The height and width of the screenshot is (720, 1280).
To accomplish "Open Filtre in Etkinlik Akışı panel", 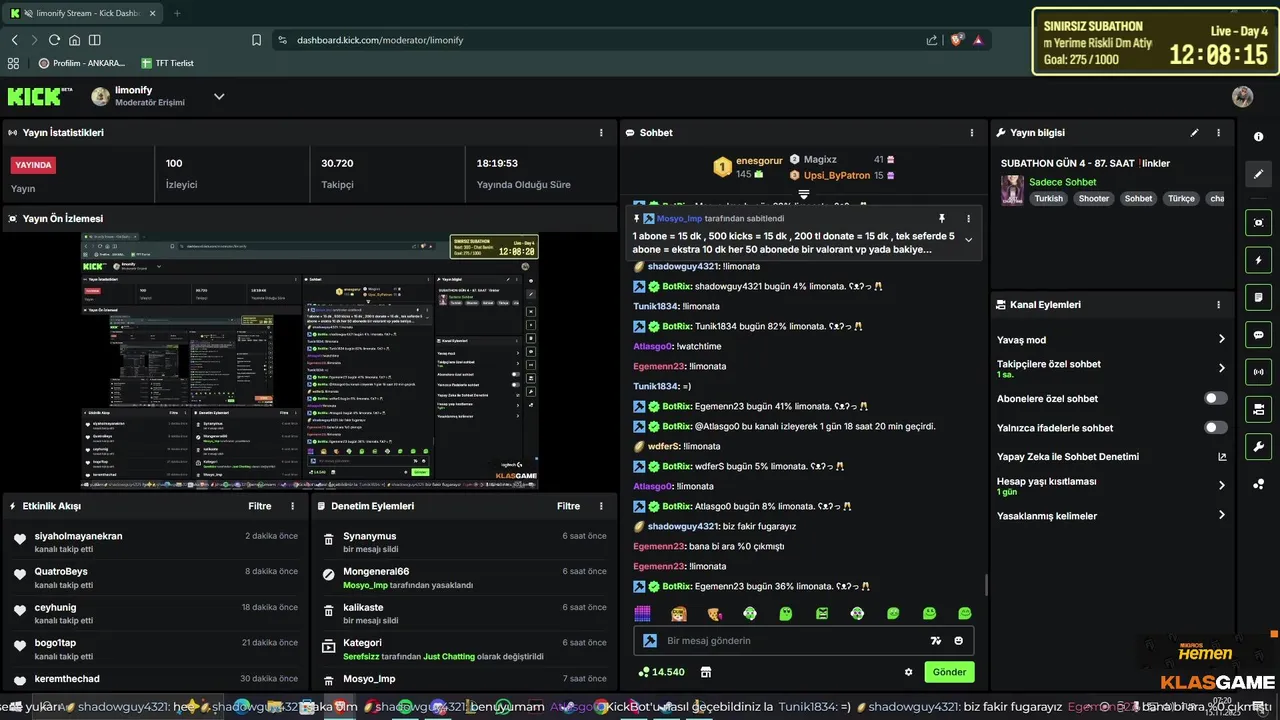I will click(x=260, y=506).
